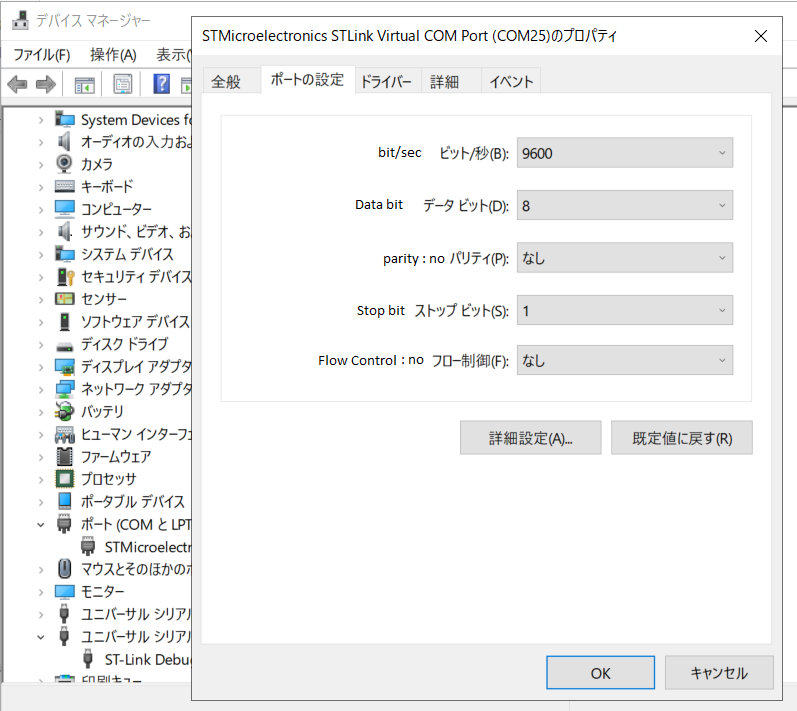Image resolution: width=797 pixels, height=711 pixels.
Task: Select the STMicroelectronics COM port tree item
Action: tap(148, 547)
